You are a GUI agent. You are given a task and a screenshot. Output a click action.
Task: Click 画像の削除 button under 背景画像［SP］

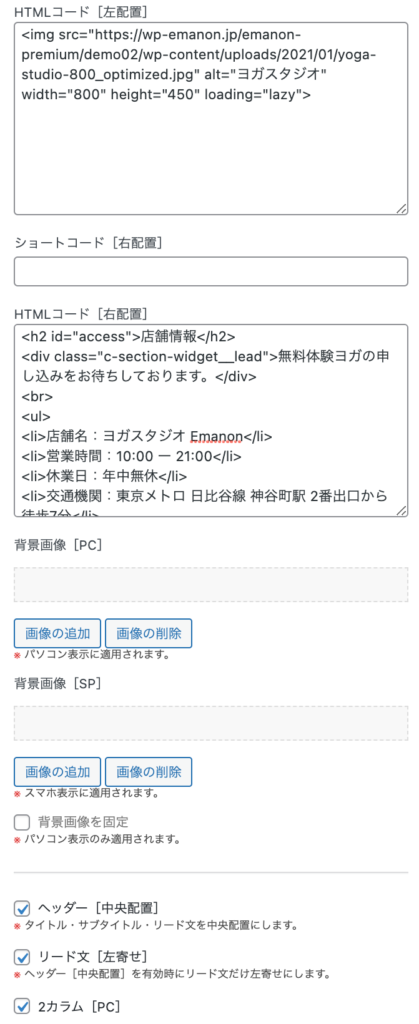point(148,771)
